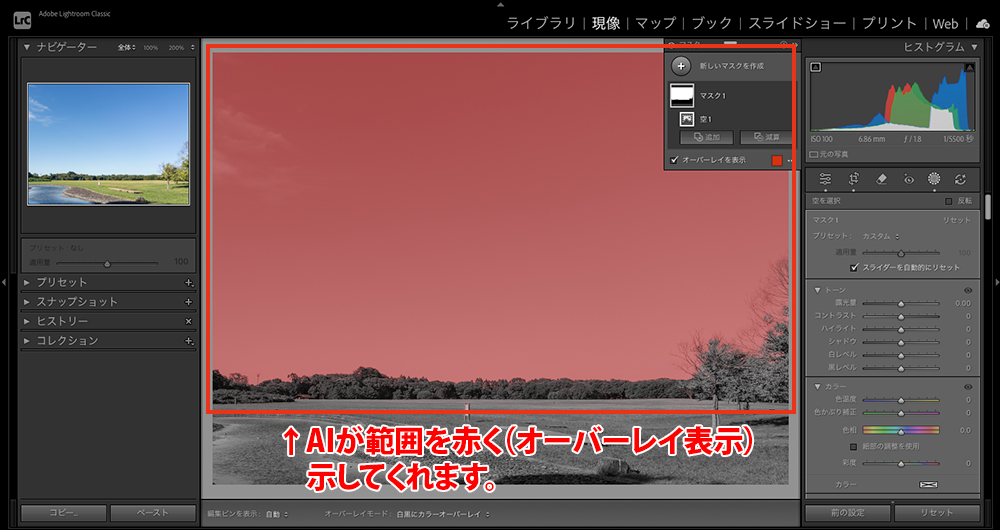Switch to the プリント module
Image resolution: width=1000 pixels, height=530 pixels.
pos(889,24)
